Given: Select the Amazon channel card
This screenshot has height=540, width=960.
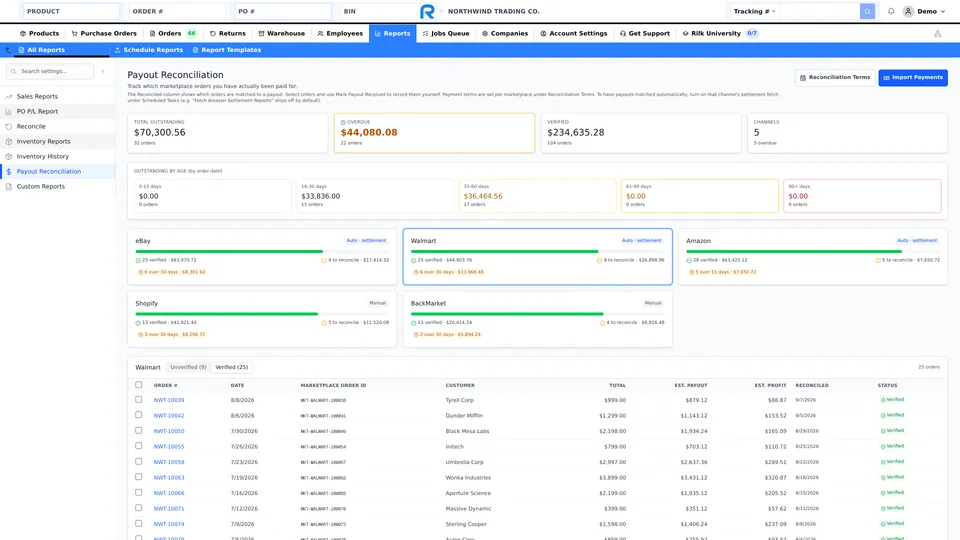Looking at the screenshot, I should (812, 257).
